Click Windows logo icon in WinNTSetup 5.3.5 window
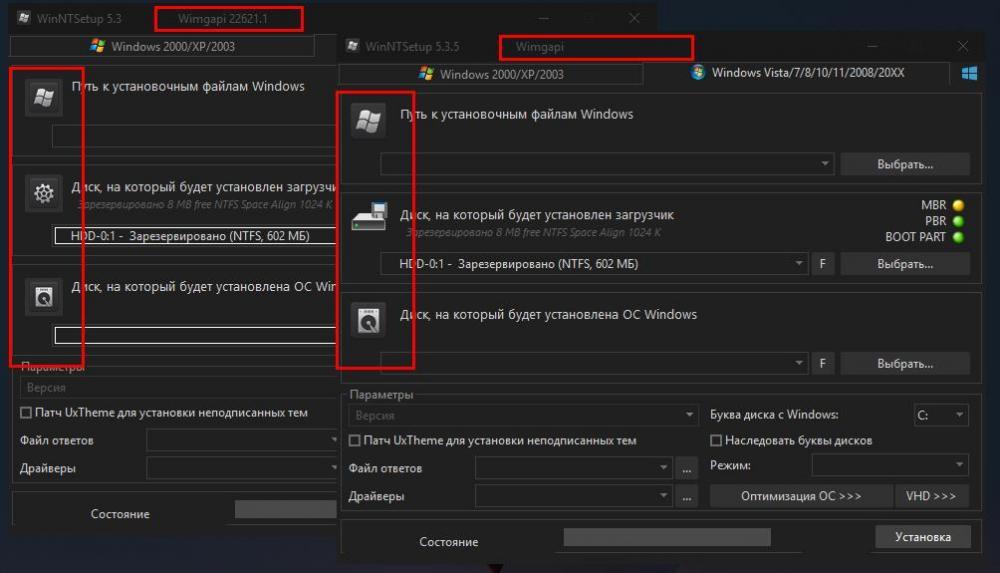The height and width of the screenshot is (573, 1000). click(x=368, y=122)
